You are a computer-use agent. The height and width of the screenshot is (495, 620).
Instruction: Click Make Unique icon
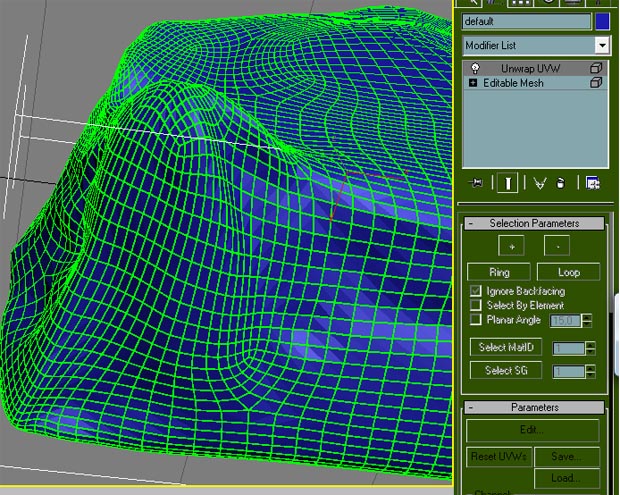(x=540, y=183)
